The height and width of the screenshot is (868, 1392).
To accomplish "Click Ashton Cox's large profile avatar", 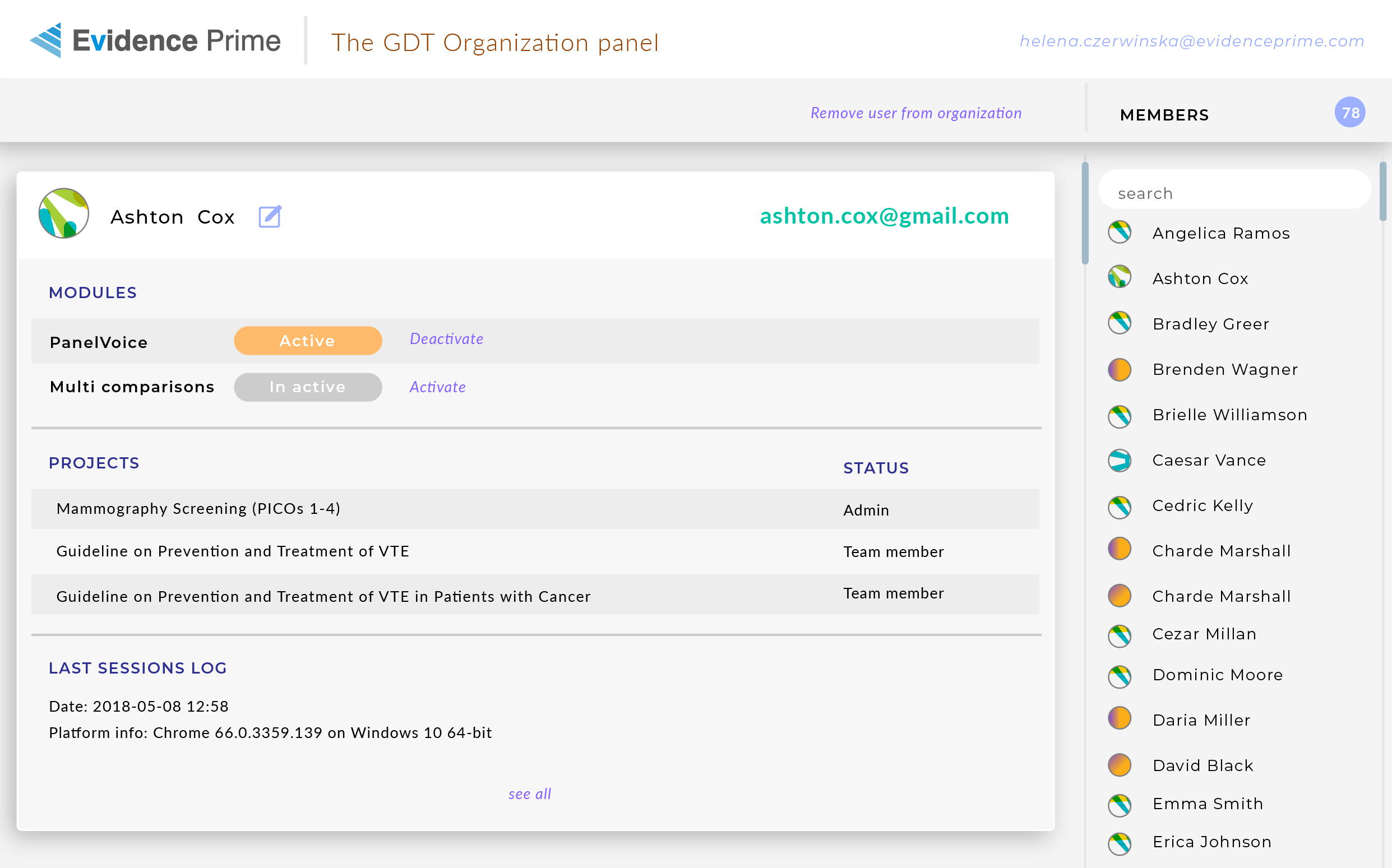I will click(64, 213).
